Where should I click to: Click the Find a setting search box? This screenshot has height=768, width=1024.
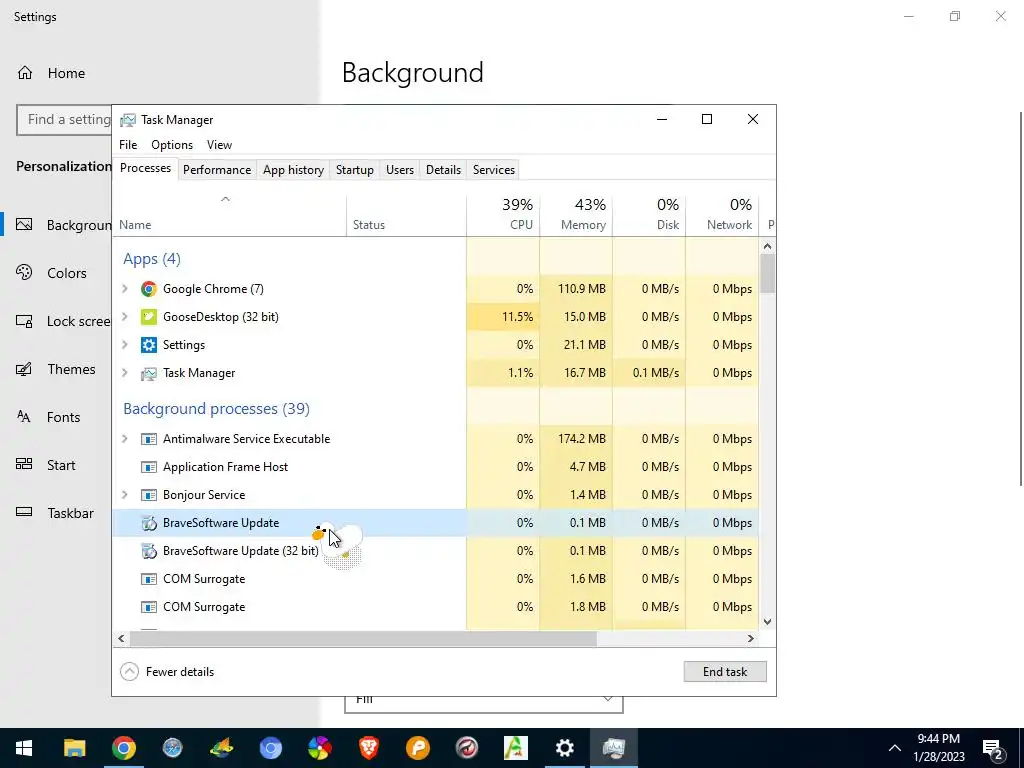pos(64,120)
